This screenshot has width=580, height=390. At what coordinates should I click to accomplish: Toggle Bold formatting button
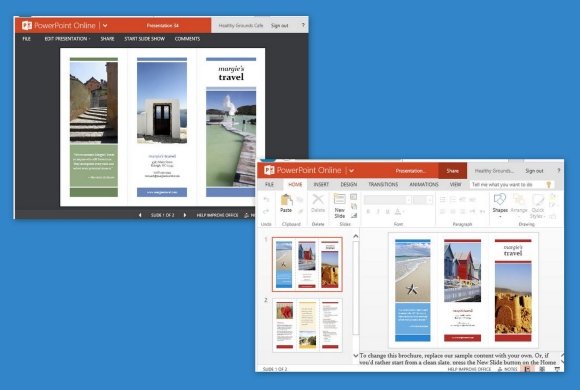coord(368,212)
